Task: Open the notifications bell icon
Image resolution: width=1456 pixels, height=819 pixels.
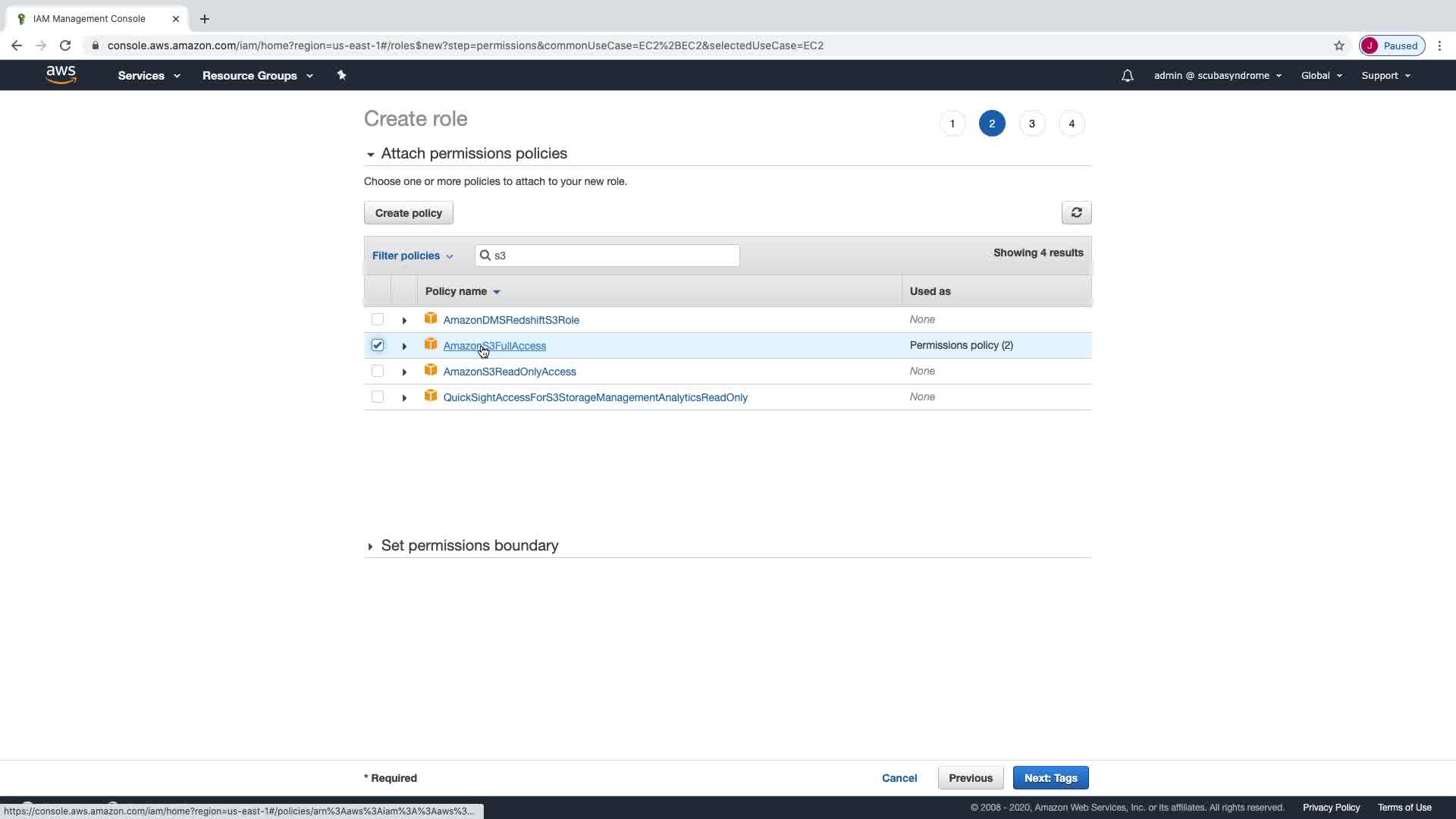Action: [1127, 76]
